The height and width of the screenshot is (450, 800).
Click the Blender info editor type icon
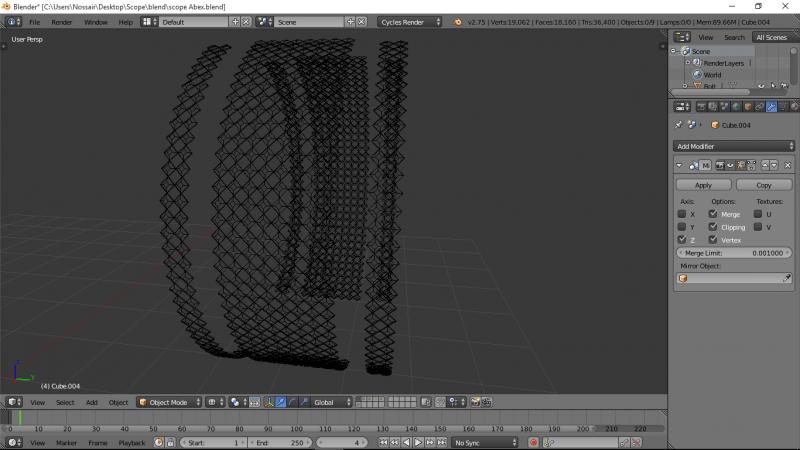tap(13, 21)
